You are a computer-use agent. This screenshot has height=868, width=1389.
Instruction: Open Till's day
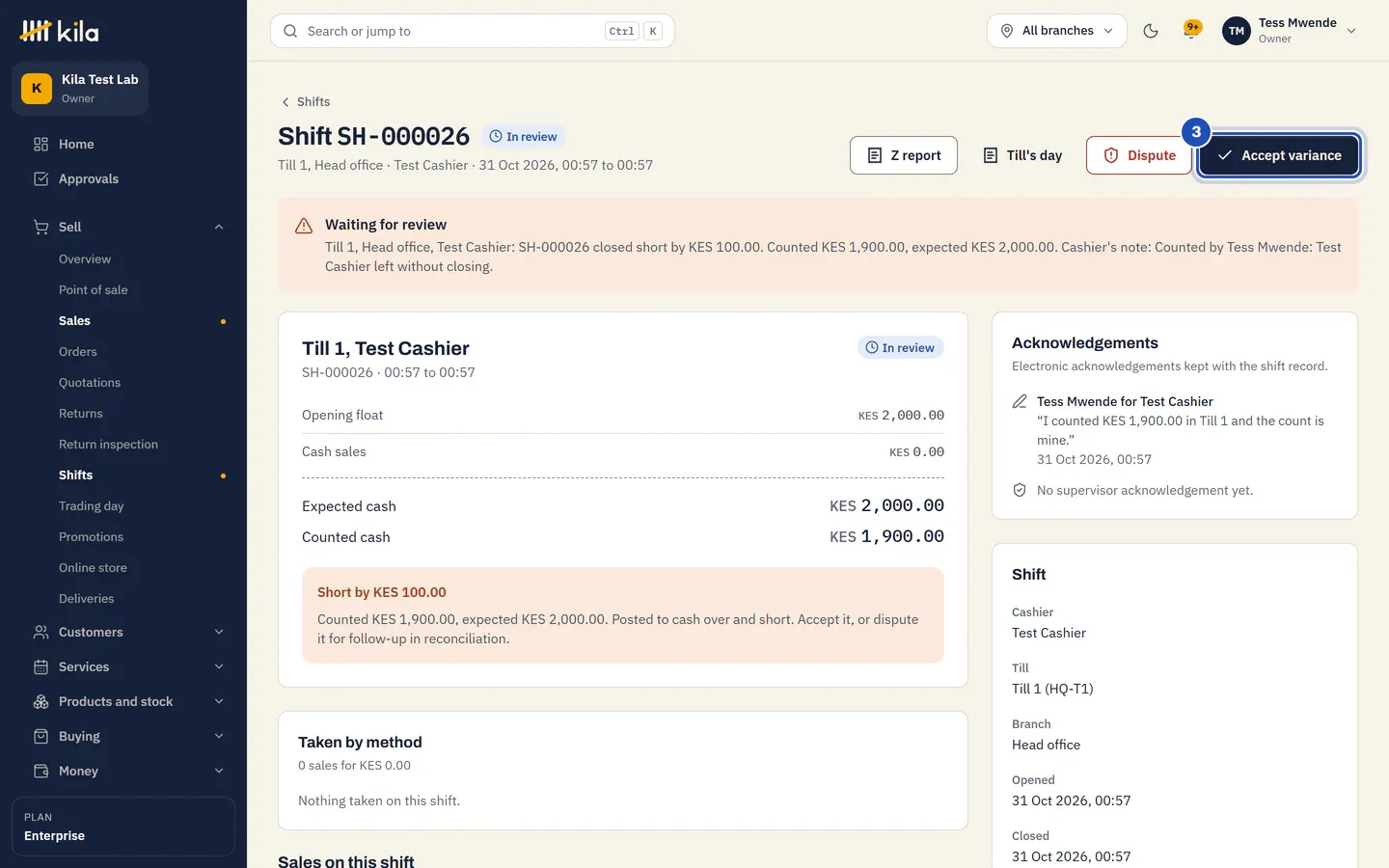click(1021, 155)
